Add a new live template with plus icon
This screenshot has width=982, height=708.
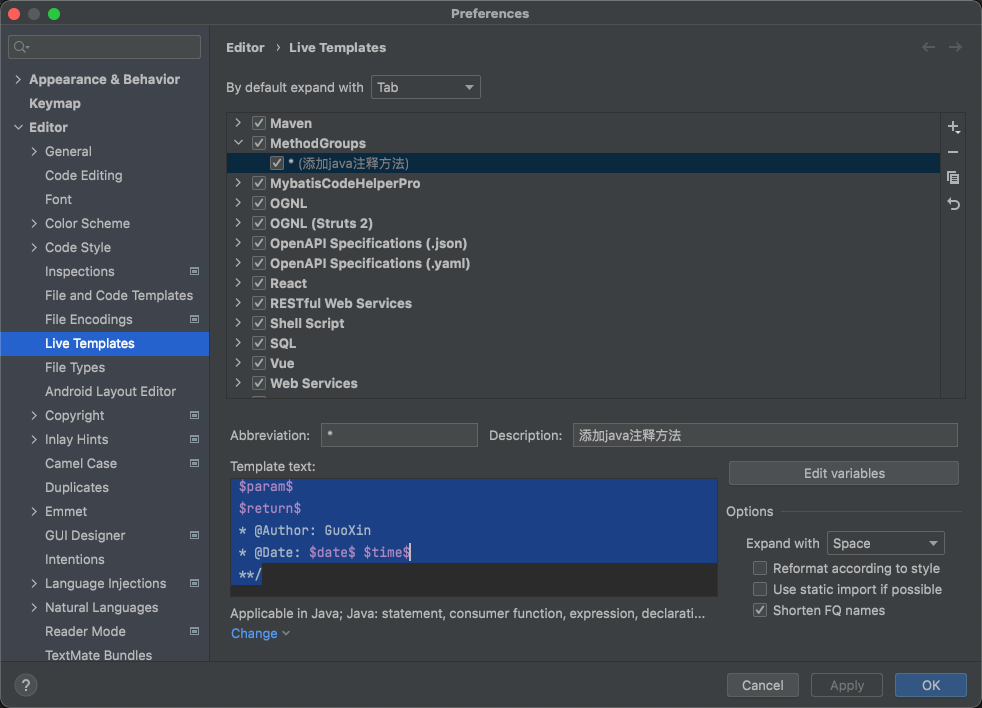[953, 127]
